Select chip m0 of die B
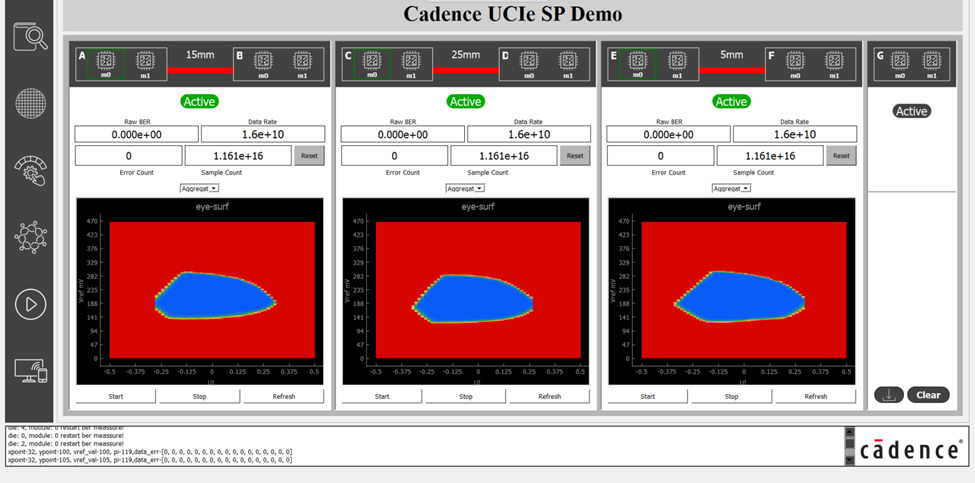This screenshot has width=975, height=483. [264, 64]
